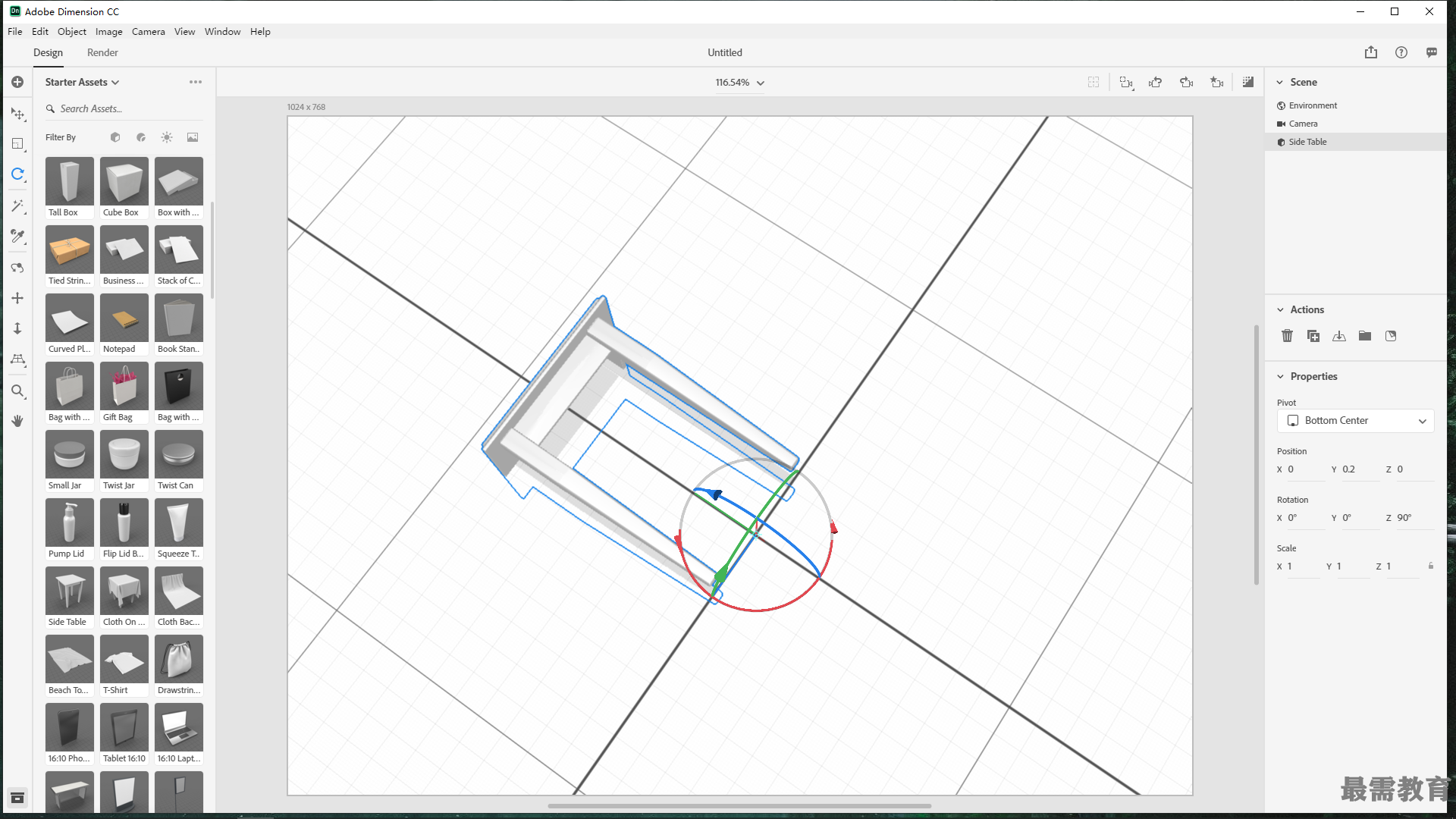Click the Position Y value field
The width and height of the screenshot is (1456, 819).
point(1360,469)
